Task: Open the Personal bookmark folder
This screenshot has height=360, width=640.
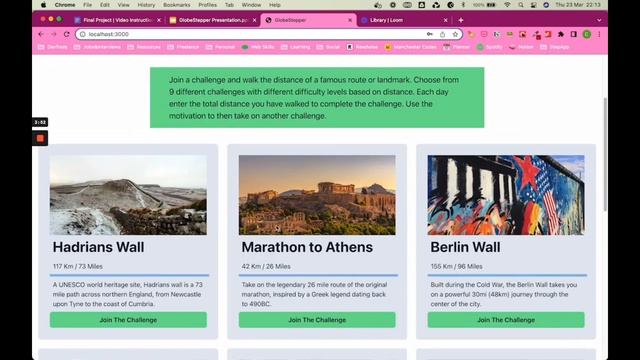Action: [x=220, y=47]
